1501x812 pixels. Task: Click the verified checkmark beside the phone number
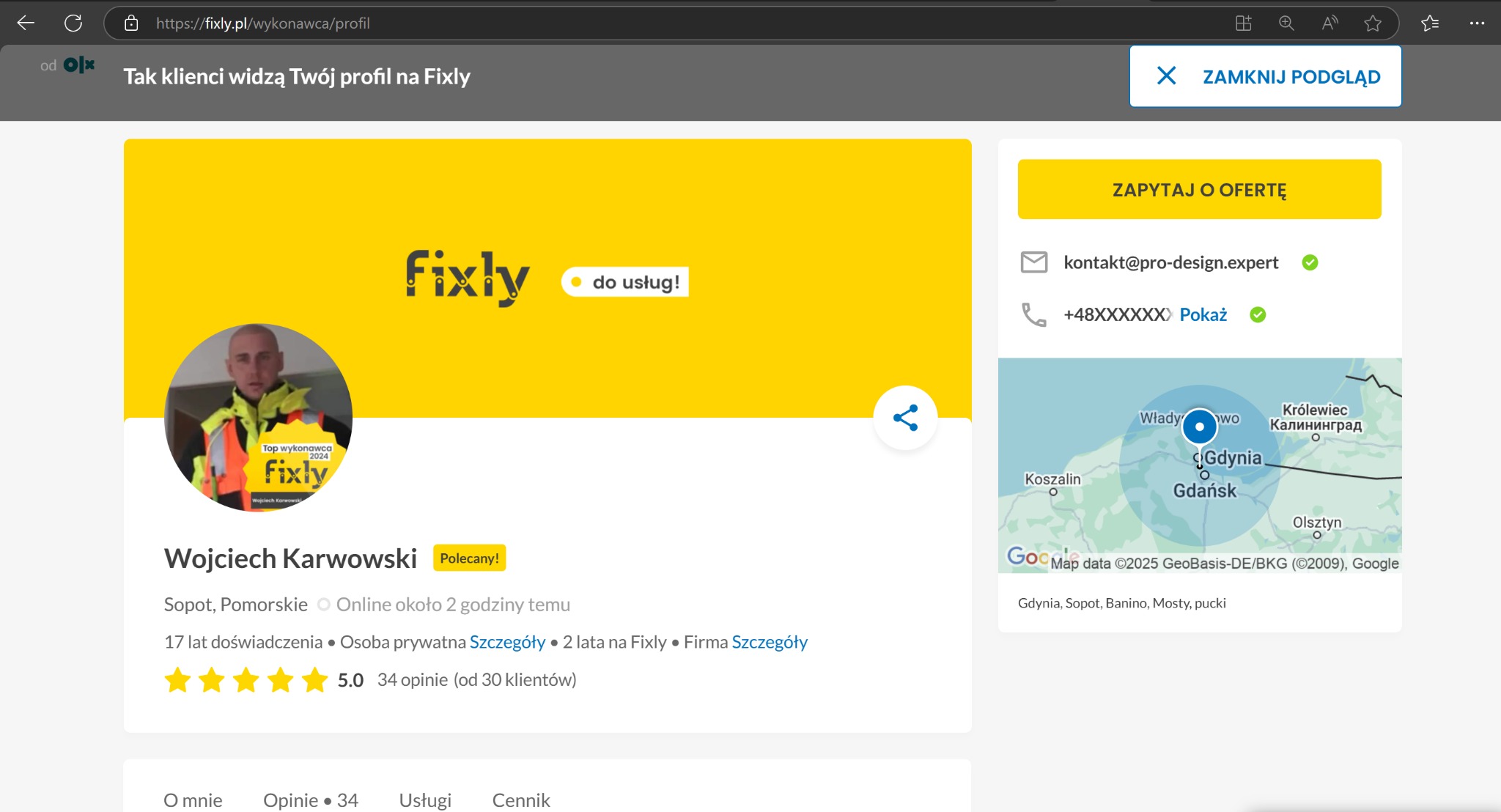click(x=1258, y=314)
